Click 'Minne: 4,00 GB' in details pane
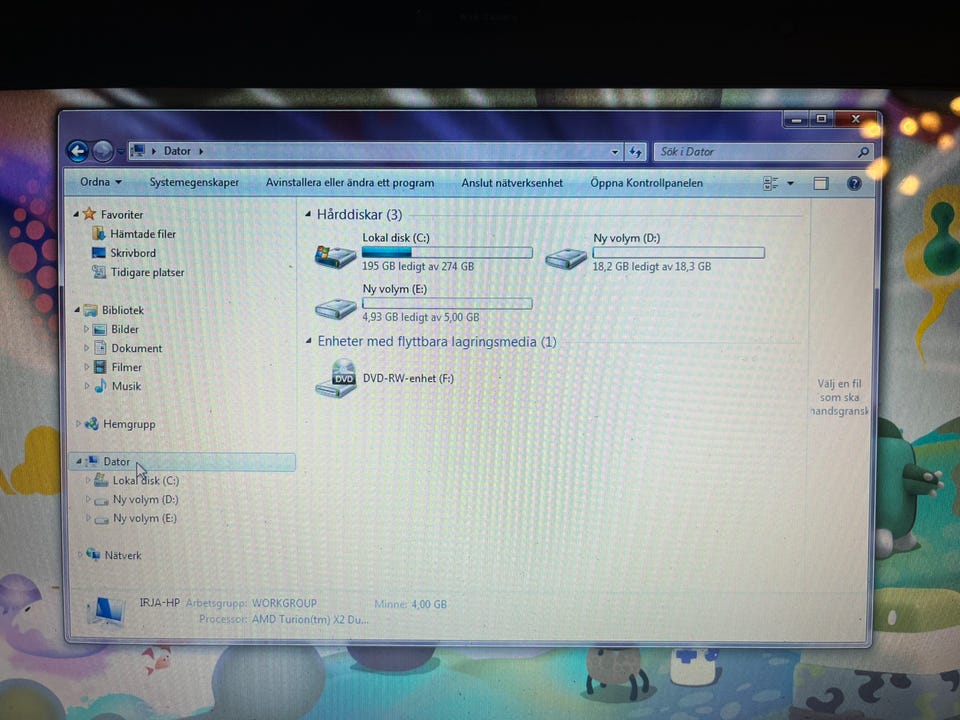Image resolution: width=960 pixels, height=720 pixels. [410, 604]
